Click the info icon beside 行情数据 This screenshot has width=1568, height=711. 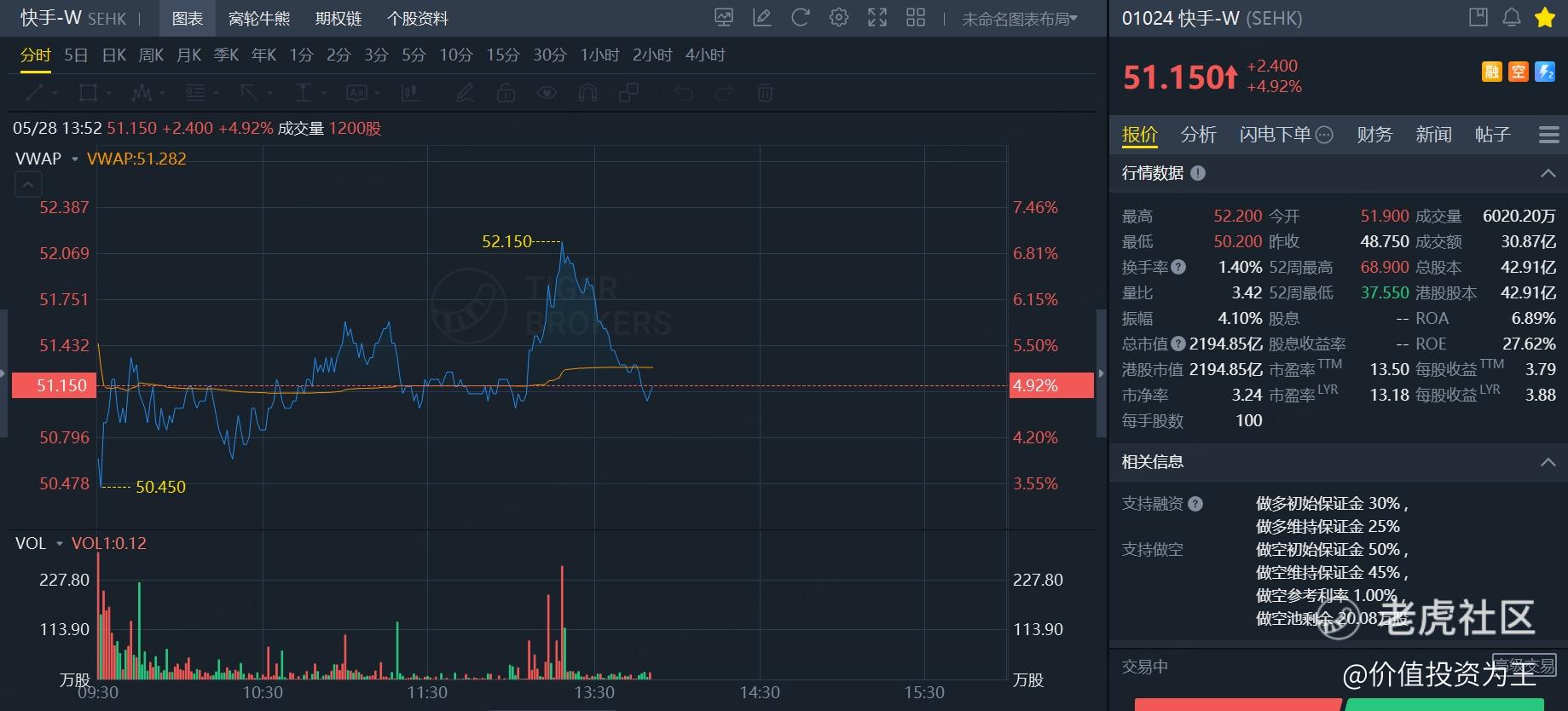[x=1198, y=173]
